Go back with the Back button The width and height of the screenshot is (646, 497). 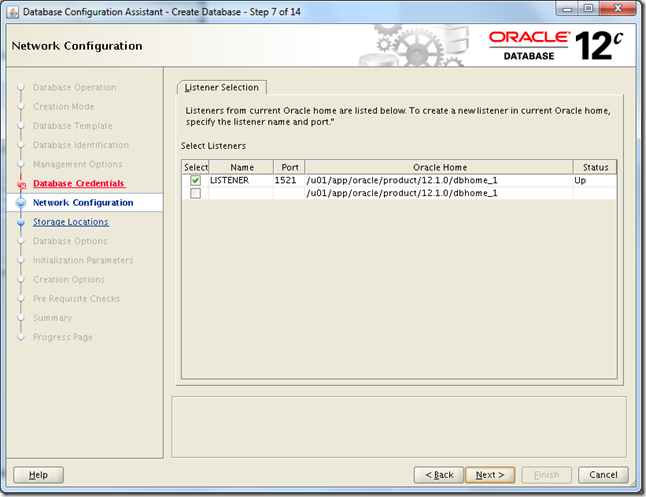click(439, 475)
